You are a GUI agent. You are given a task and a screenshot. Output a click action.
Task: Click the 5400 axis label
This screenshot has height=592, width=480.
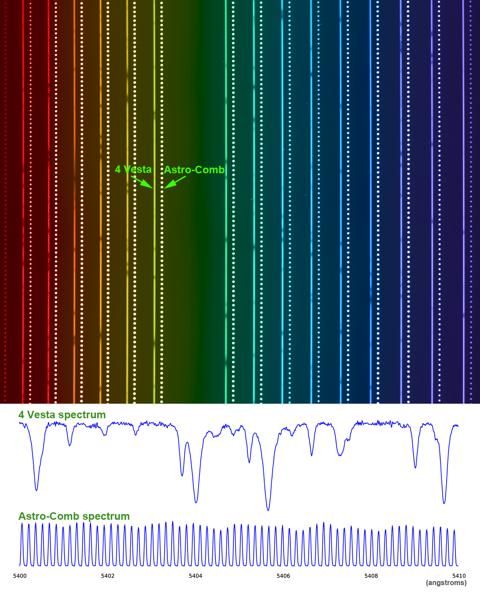pyautogui.click(x=20, y=576)
